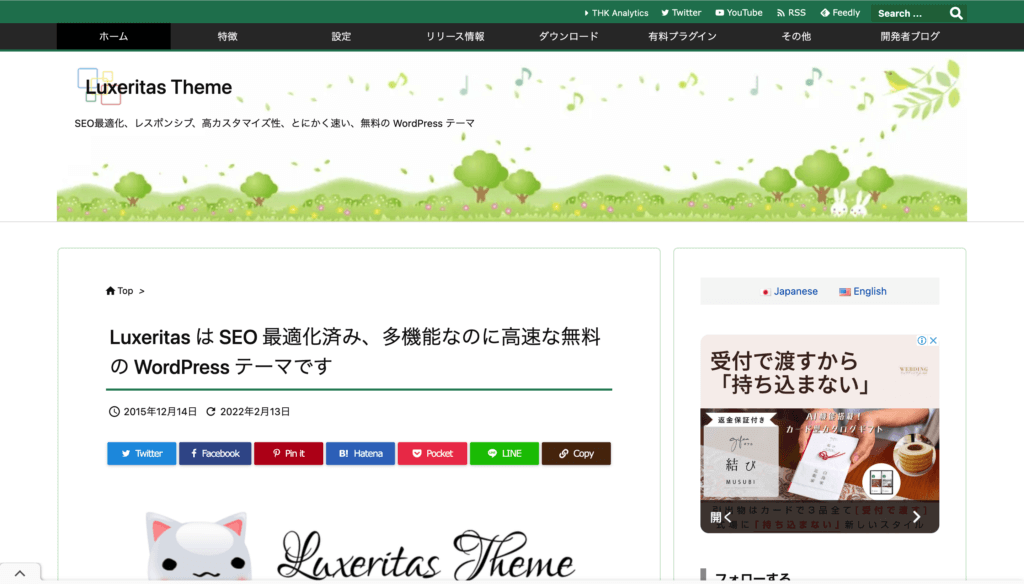Click the search magnifier icon

click(x=956, y=13)
